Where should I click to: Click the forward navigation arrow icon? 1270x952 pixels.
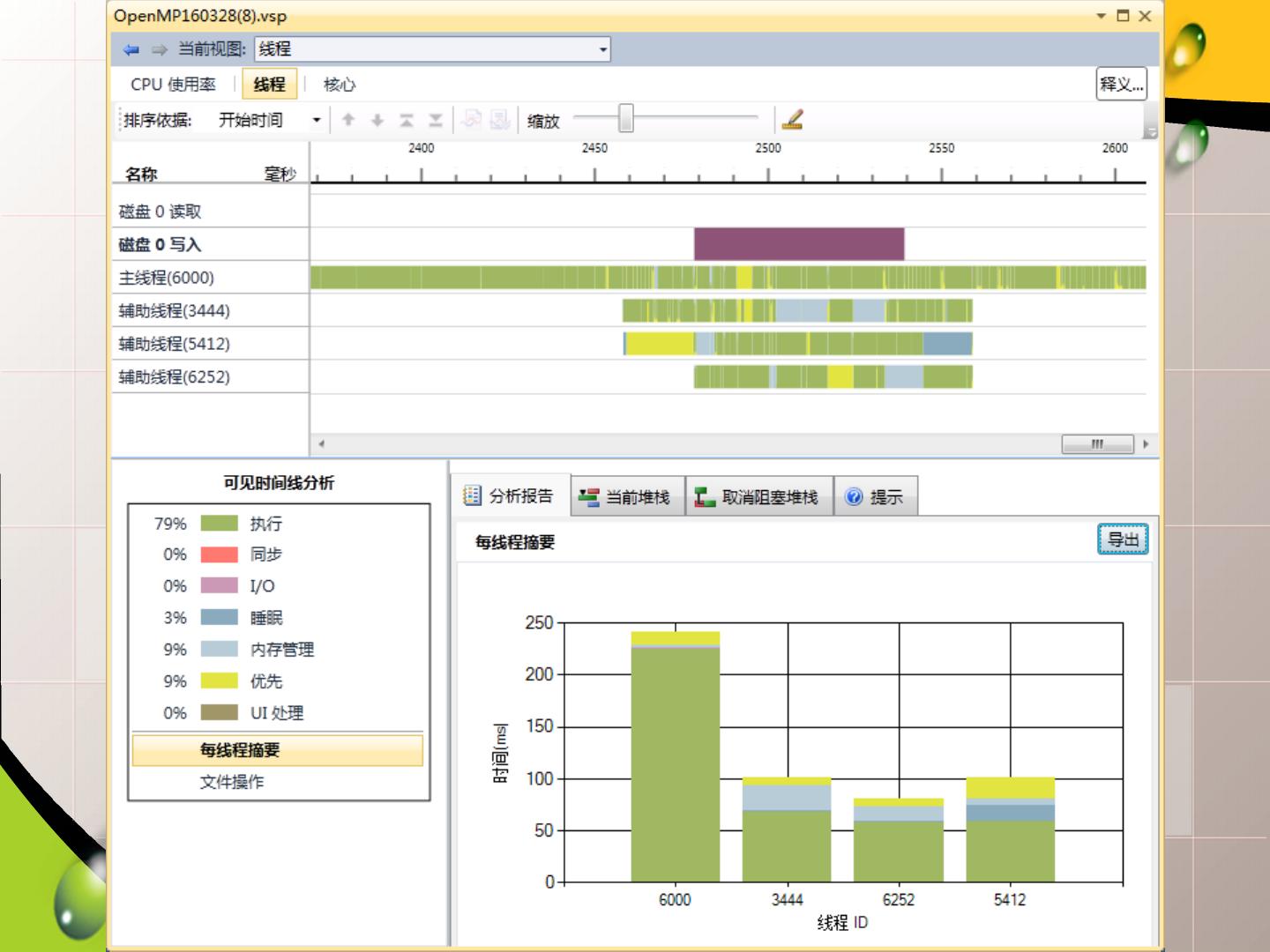tap(159, 50)
